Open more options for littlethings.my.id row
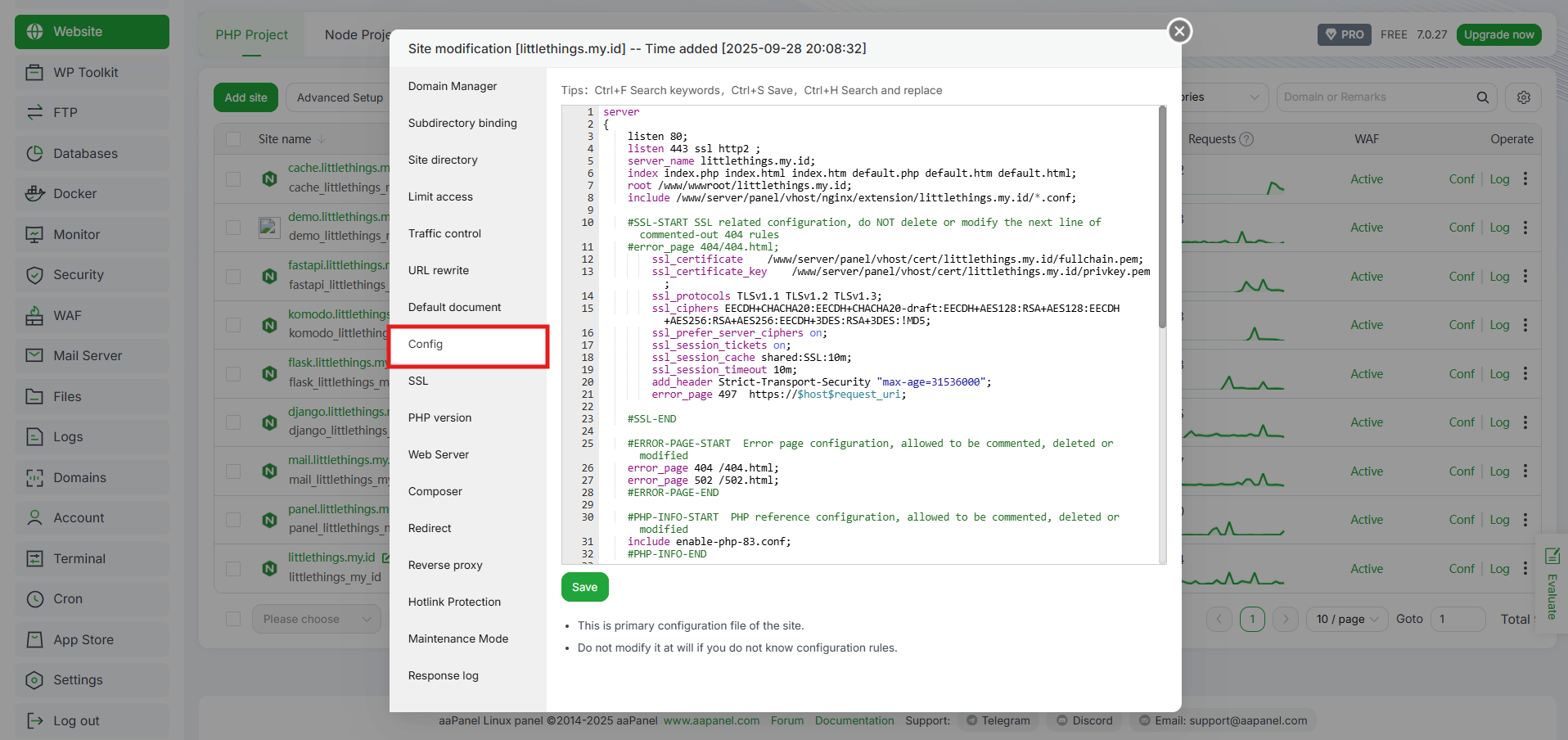The width and height of the screenshot is (1568, 740). [1525, 568]
